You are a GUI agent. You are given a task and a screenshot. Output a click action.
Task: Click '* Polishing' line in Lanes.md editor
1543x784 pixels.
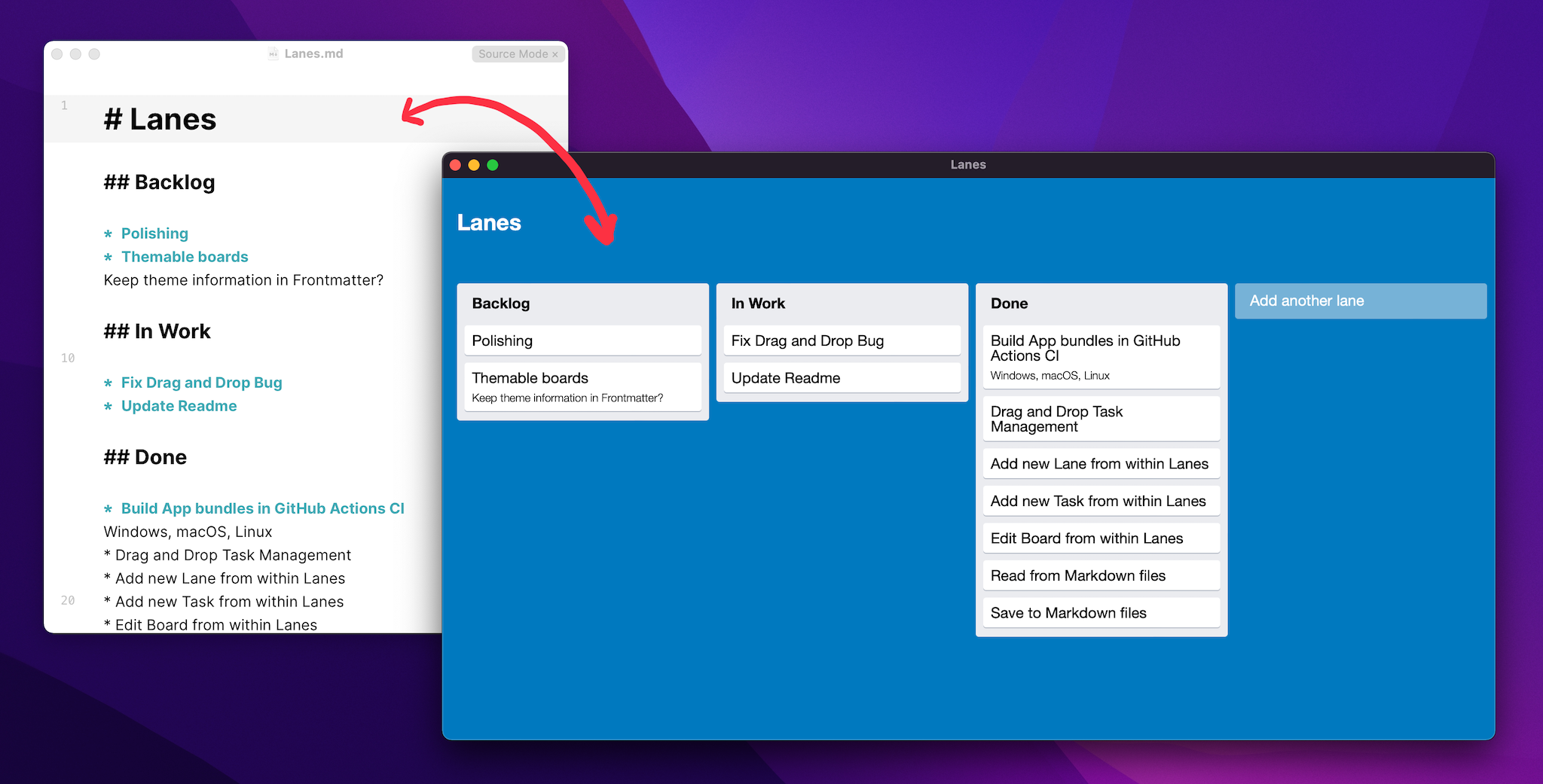146,233
